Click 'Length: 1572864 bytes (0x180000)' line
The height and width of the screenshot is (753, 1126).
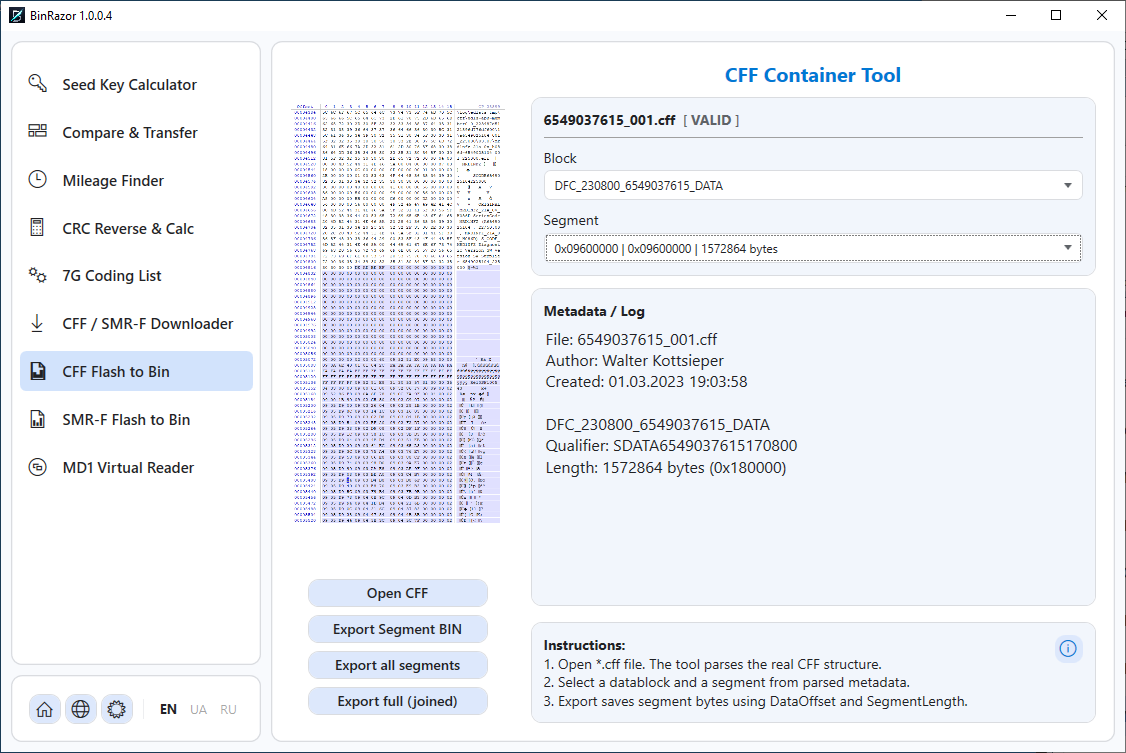click(666, 468)
